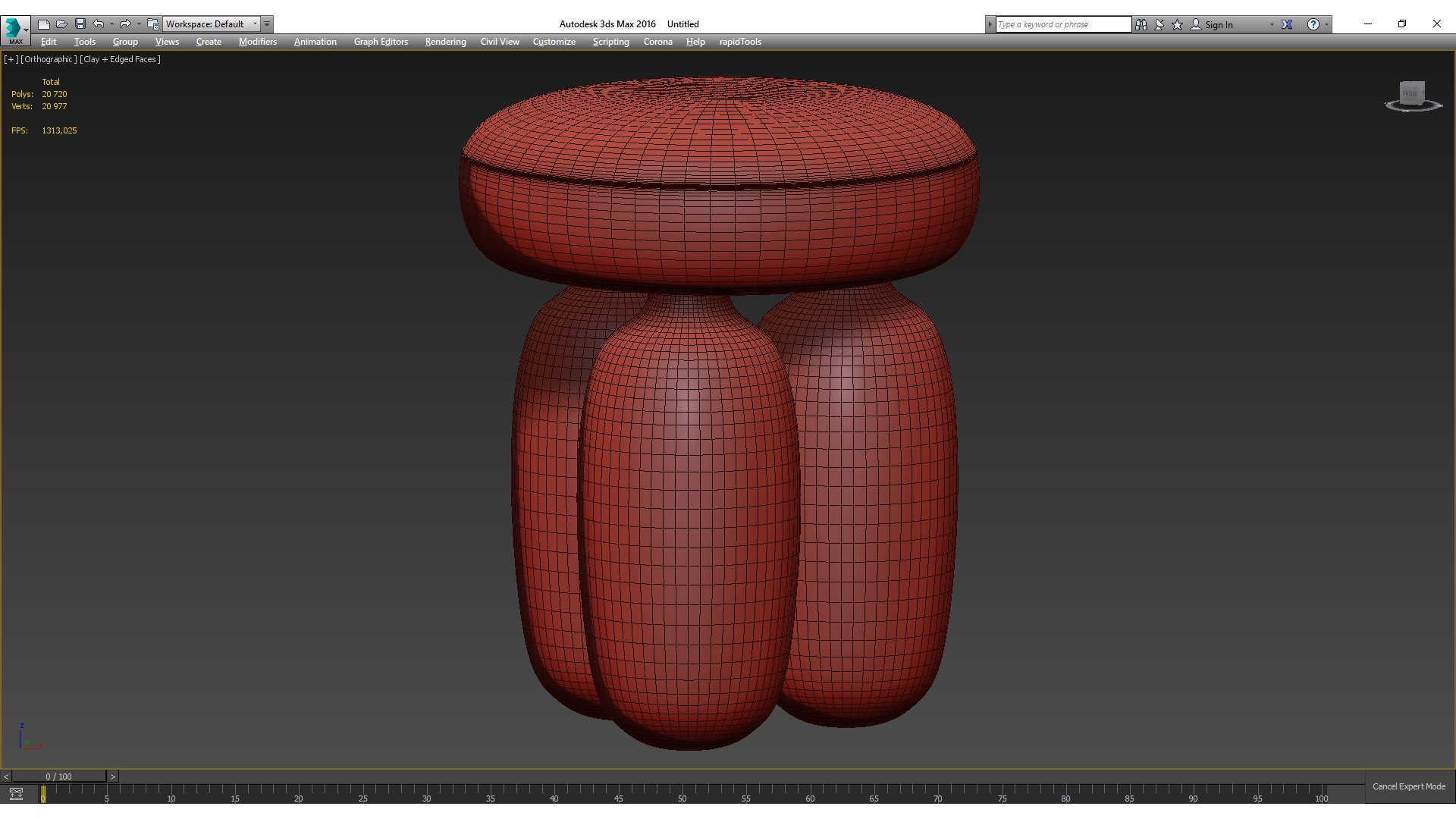1456x819 pixels.
Task: Expand the undo history dropdown arrow
Action: 111,24
